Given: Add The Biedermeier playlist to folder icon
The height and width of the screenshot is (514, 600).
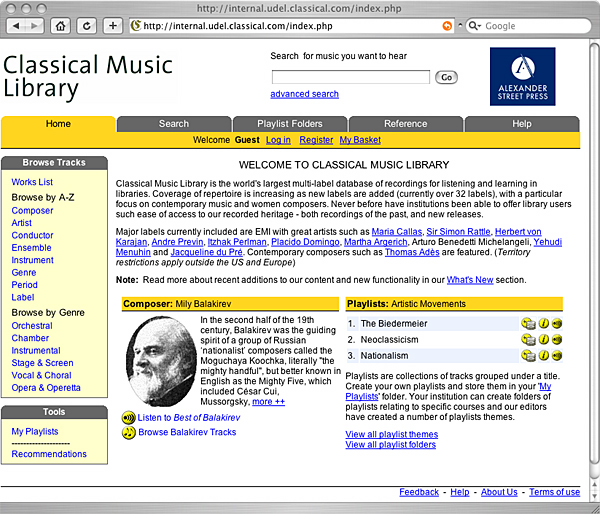Looking at the screenshot, I should 528,323.
